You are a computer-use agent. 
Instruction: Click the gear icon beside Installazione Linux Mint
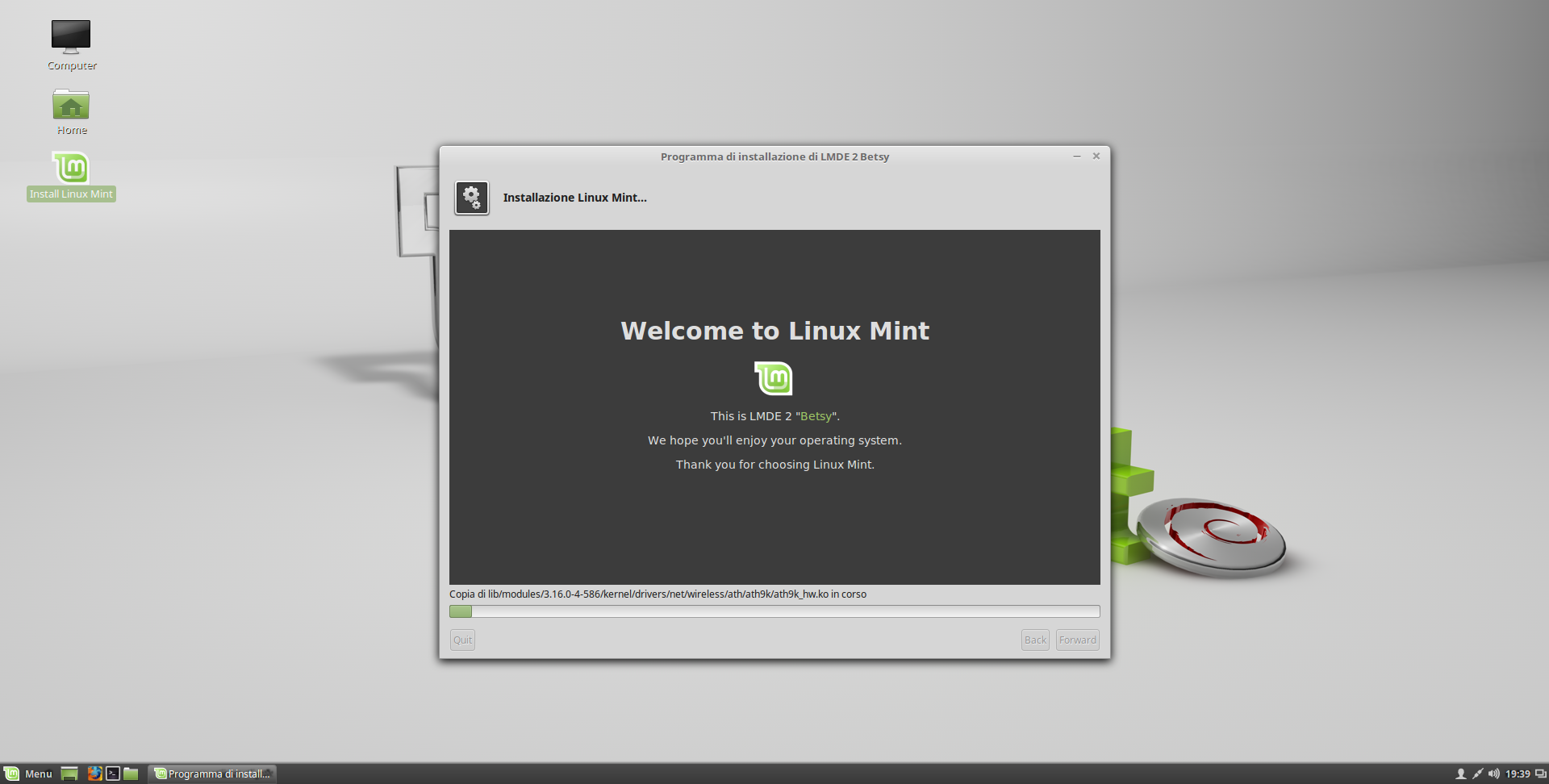[472, 198]
